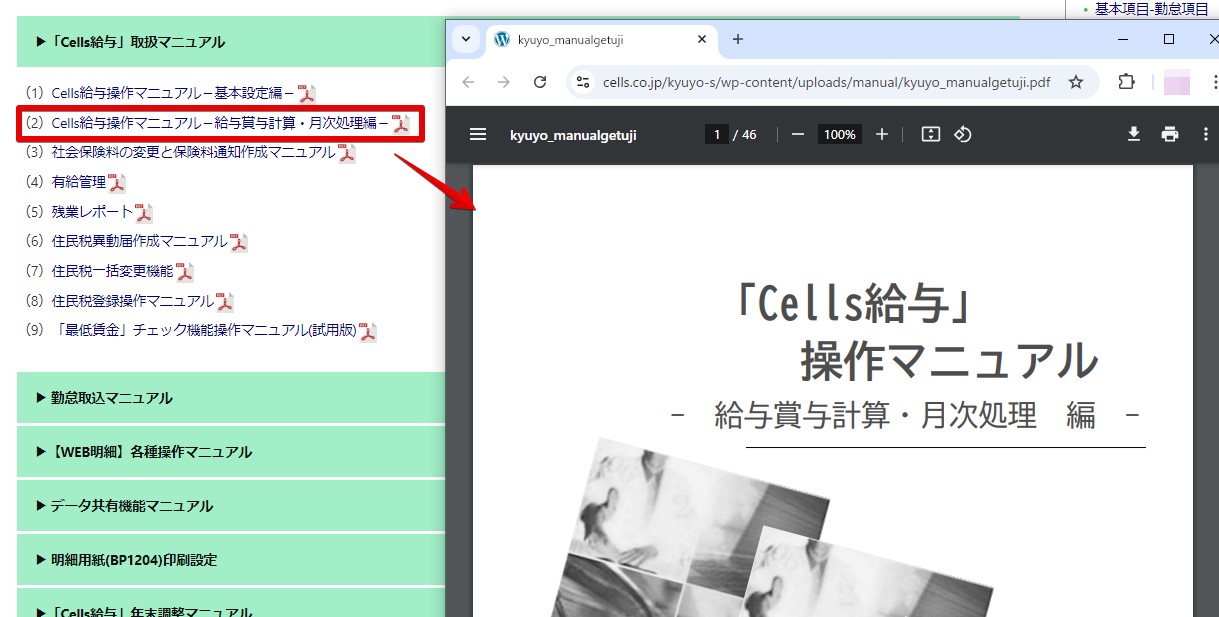Rotate the PDF page counterclockwise
The width and height of the screenshot is (1219, 617).
pyautogui.click(x=963, y=134)
